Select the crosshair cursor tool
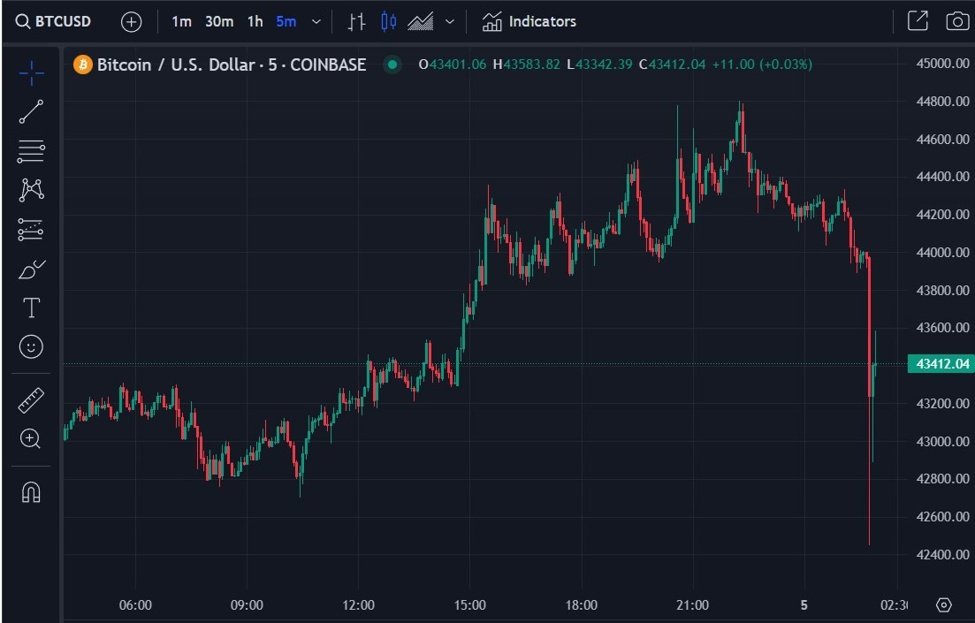The width and height of the screenshot is (975, 623). 31,73
